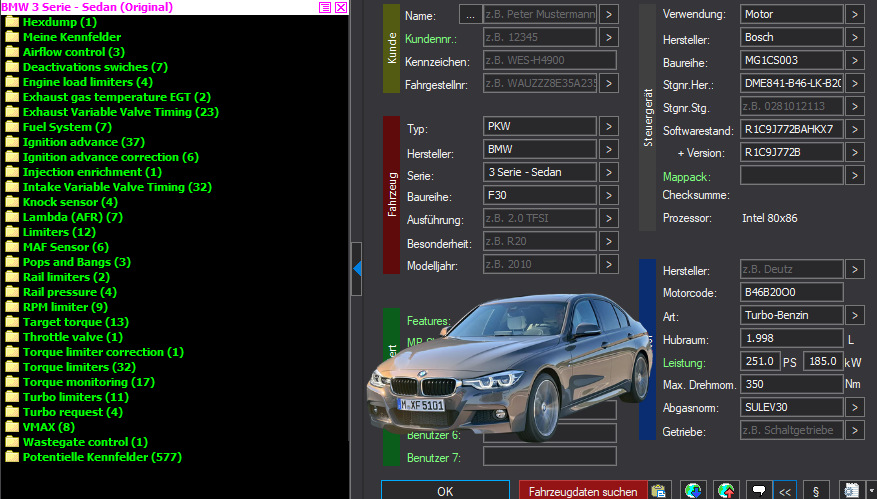Click the Kennzeichen input field
877x499 pixels.
[x=550, y=60]
